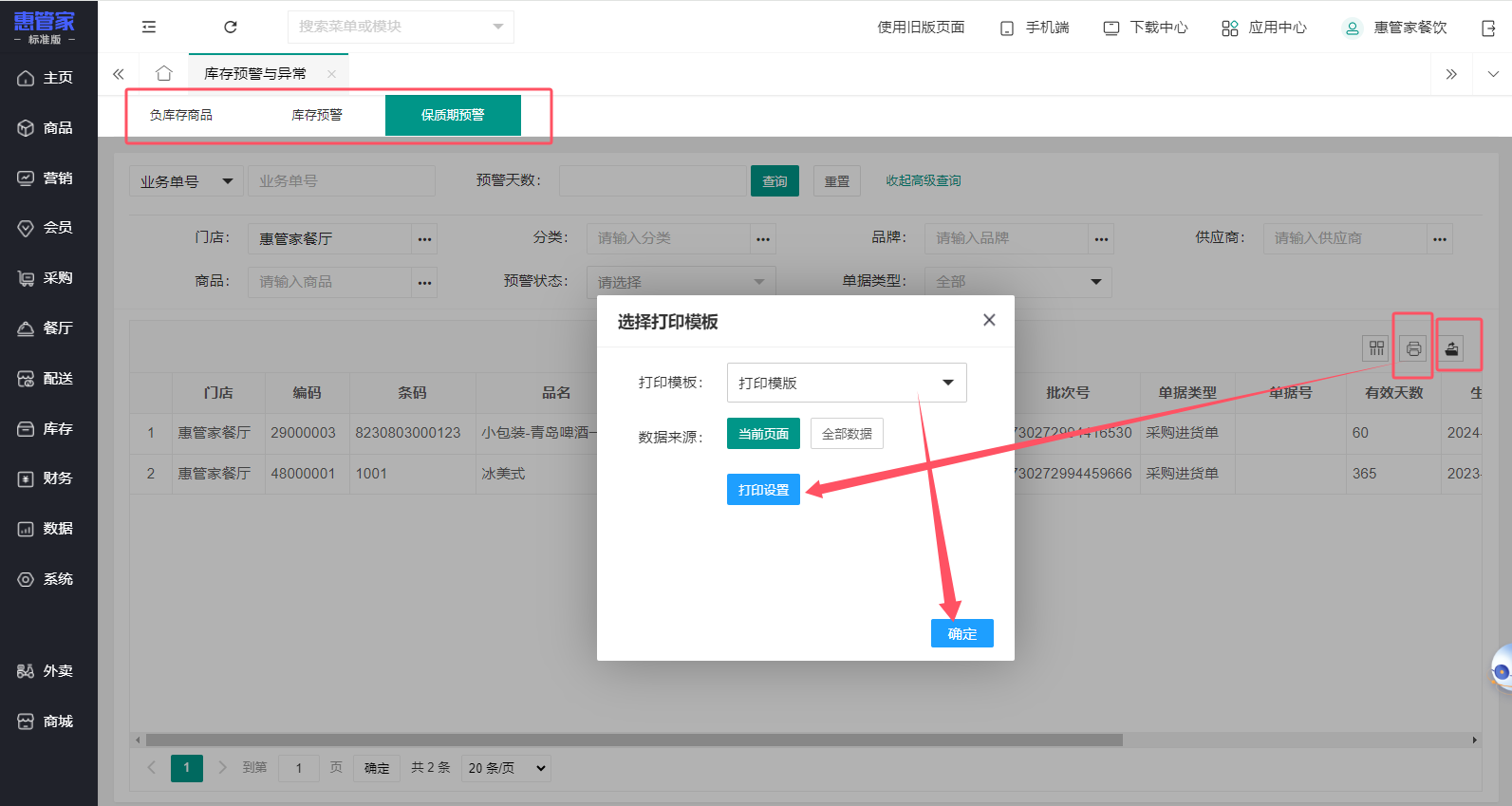Open the 预警状态 dropdown

[681, 282]
